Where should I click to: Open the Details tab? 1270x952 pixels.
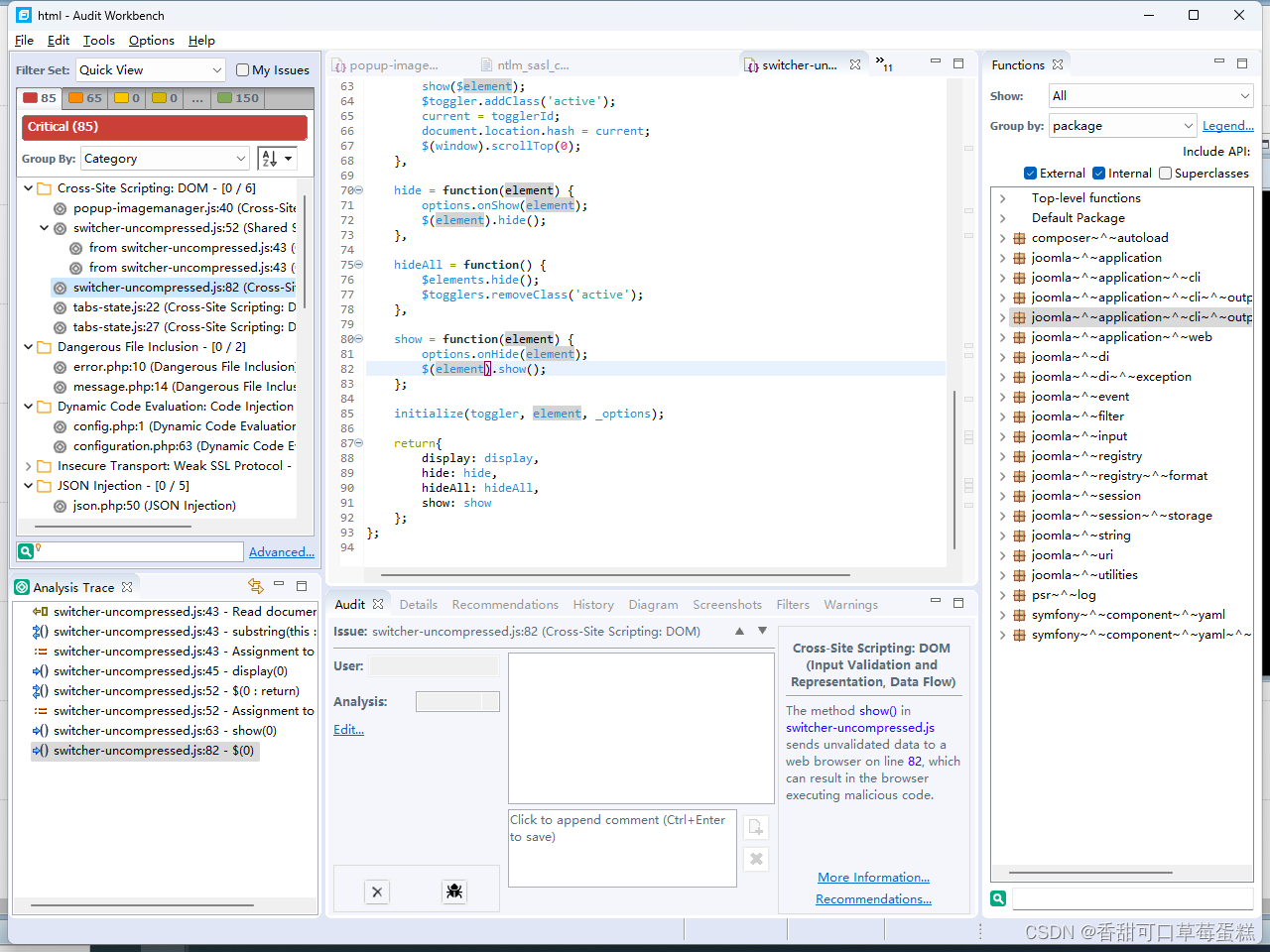tap(418, 604)
